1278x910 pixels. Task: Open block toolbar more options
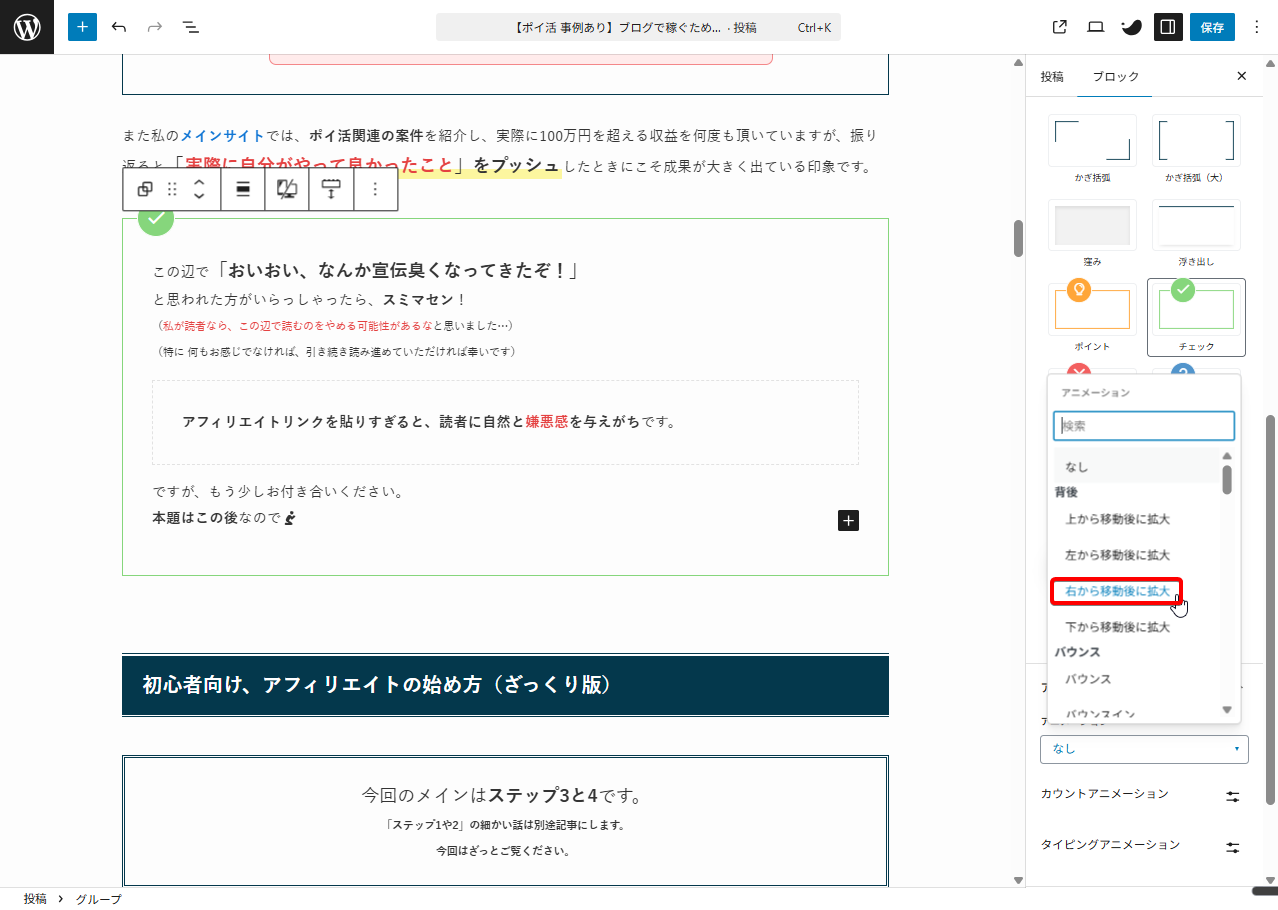[375, 189]
